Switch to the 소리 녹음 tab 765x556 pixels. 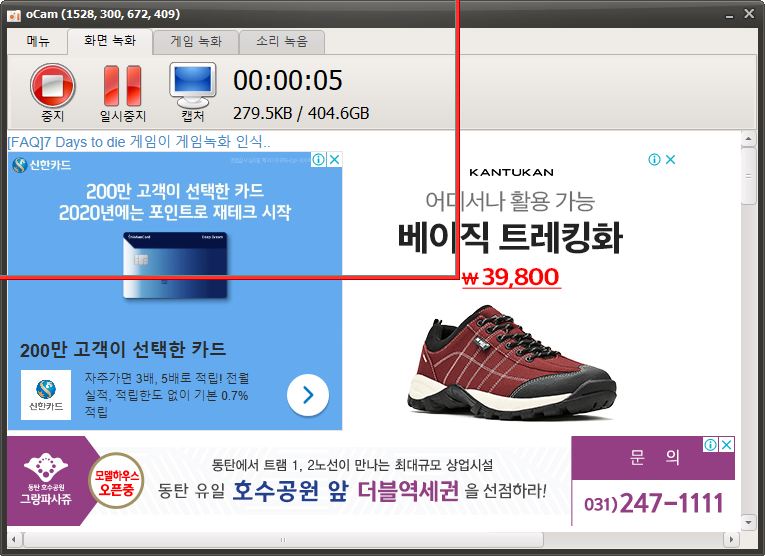click(x=282, y=41)
